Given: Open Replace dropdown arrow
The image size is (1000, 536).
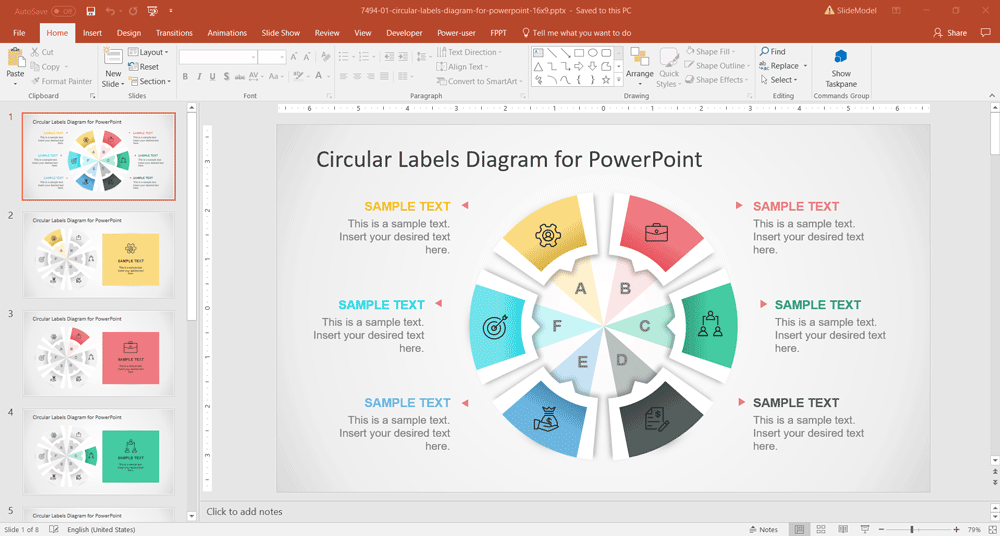Looking at the screenshot, I should click(805, 66).
